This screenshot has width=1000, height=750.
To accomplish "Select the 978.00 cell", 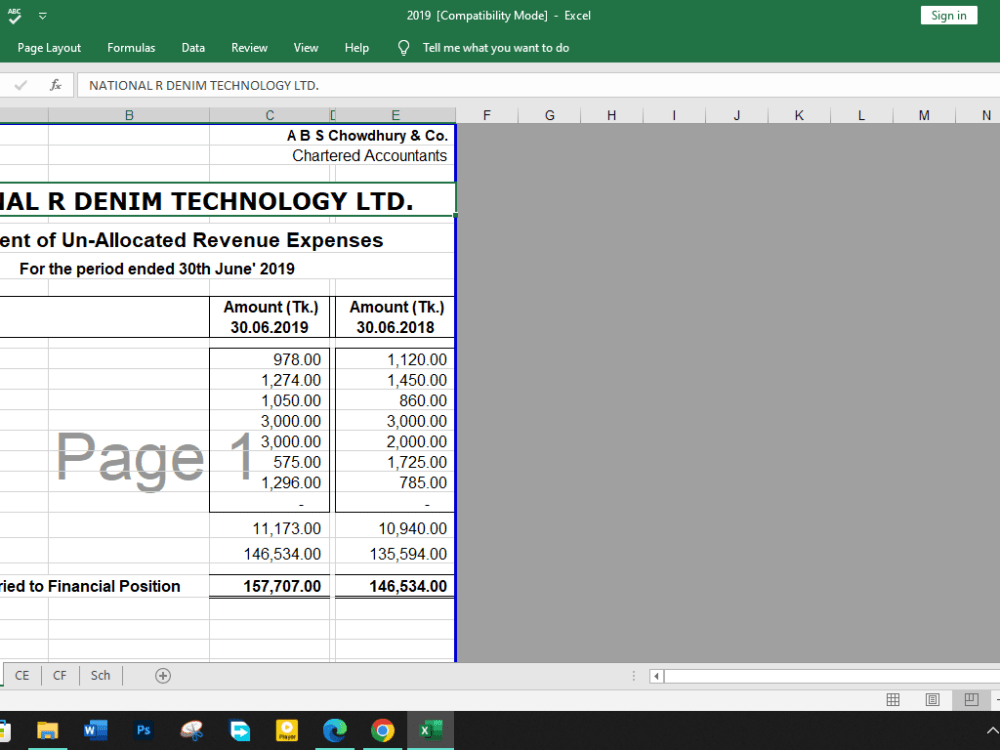I will coord(270,360).
